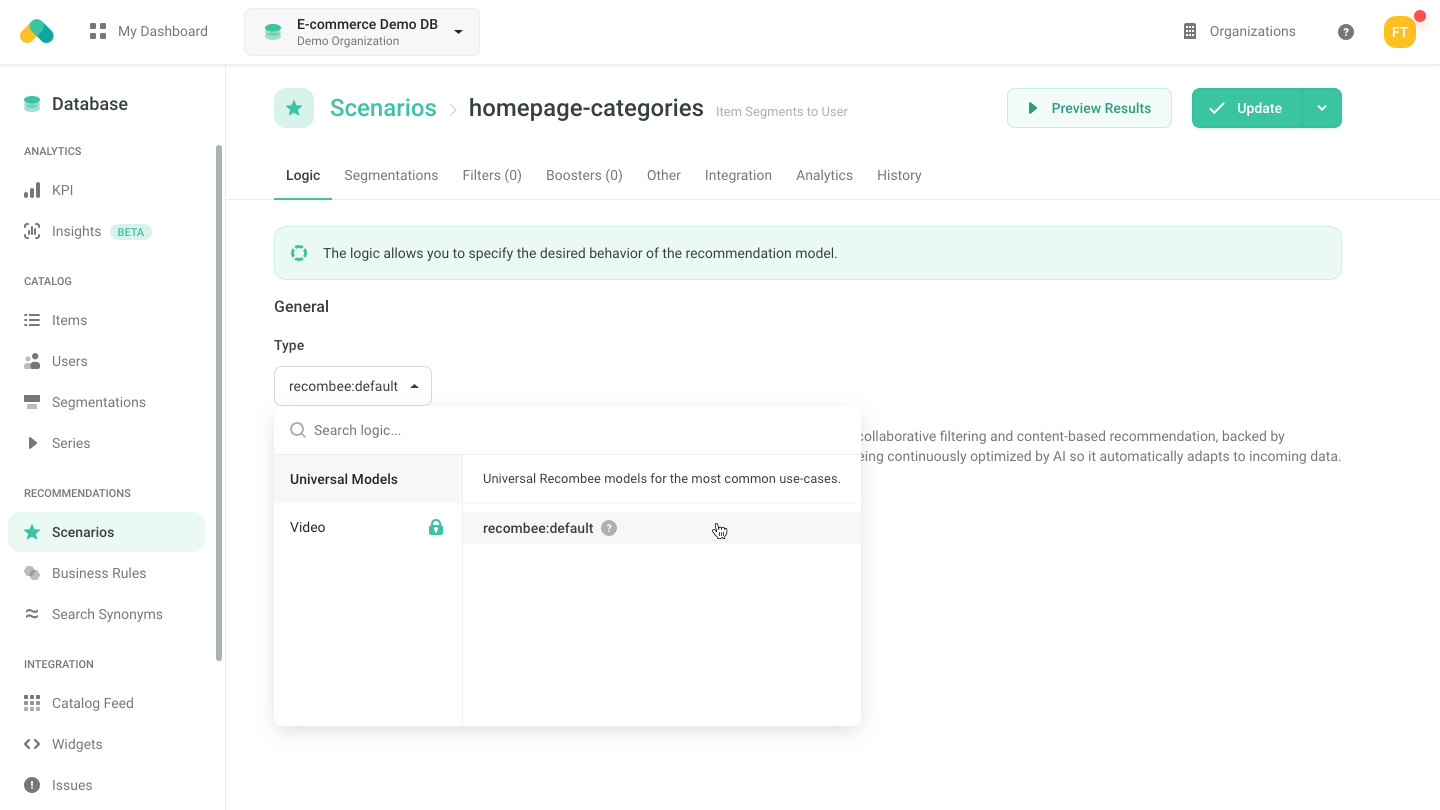1440x810 pixels.
Task: Collapse the recombee:default Type dropdown
Action: coord(353,386)
